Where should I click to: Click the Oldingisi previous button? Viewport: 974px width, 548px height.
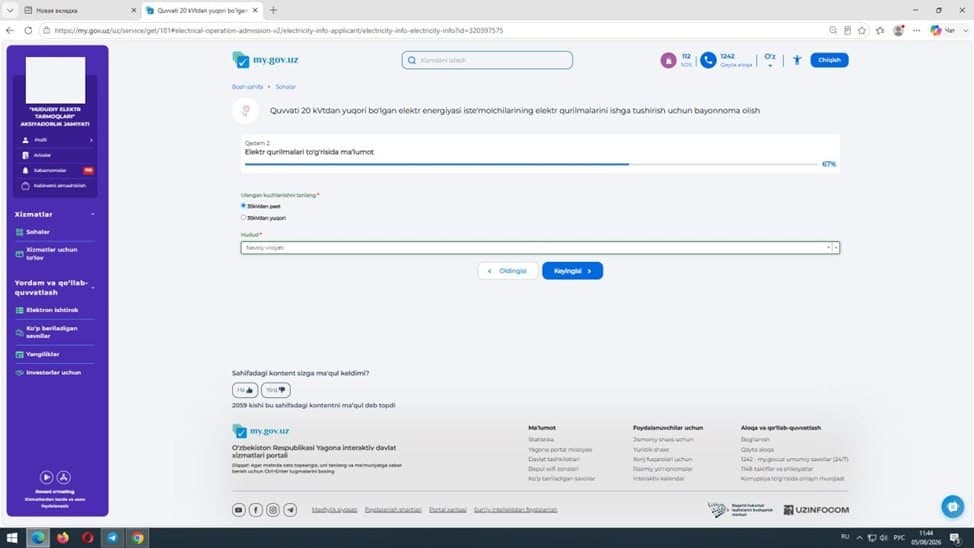[507, 271]
